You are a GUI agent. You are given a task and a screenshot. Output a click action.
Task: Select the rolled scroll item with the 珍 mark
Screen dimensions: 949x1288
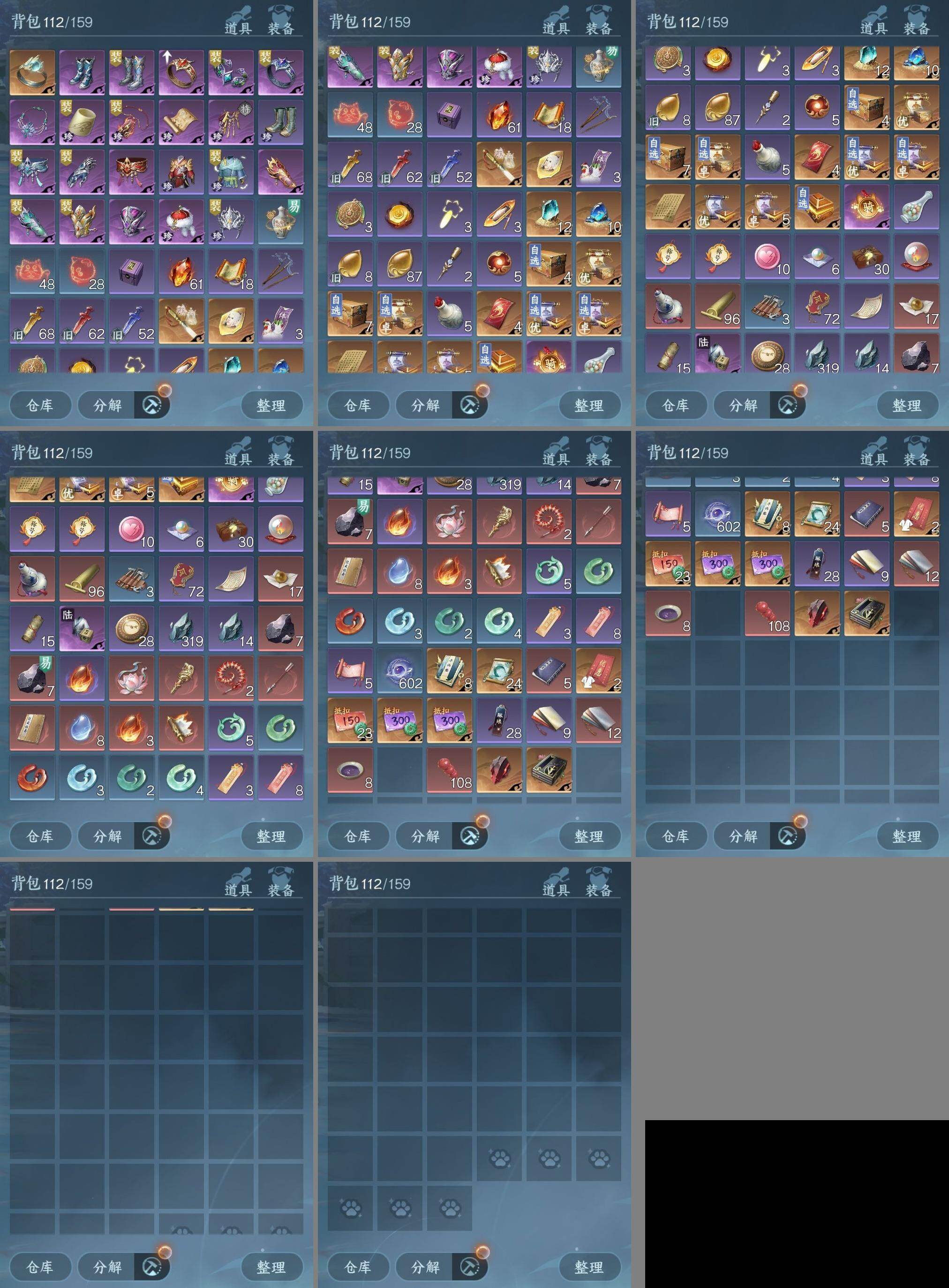(x=181, y=122)
